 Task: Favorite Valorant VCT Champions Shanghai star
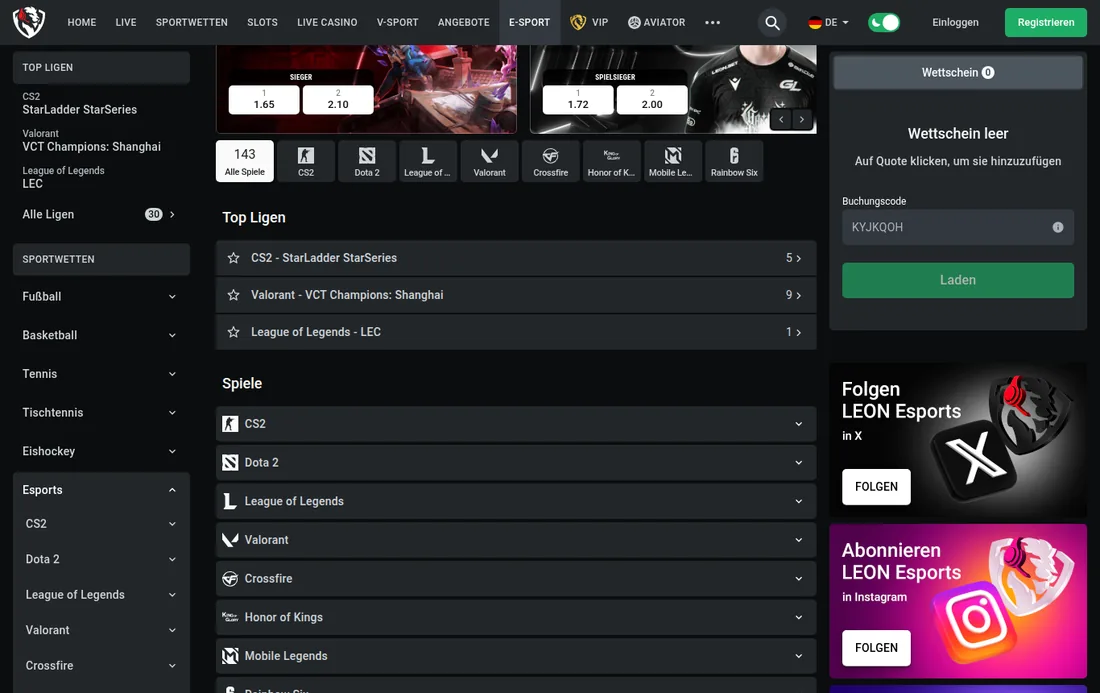(234, 295)
